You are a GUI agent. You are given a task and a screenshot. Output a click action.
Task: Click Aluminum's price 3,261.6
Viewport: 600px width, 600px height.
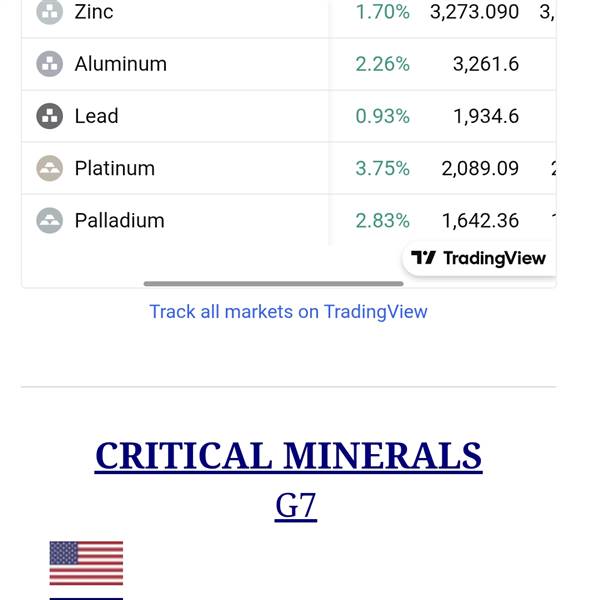(x=485, y=64)
